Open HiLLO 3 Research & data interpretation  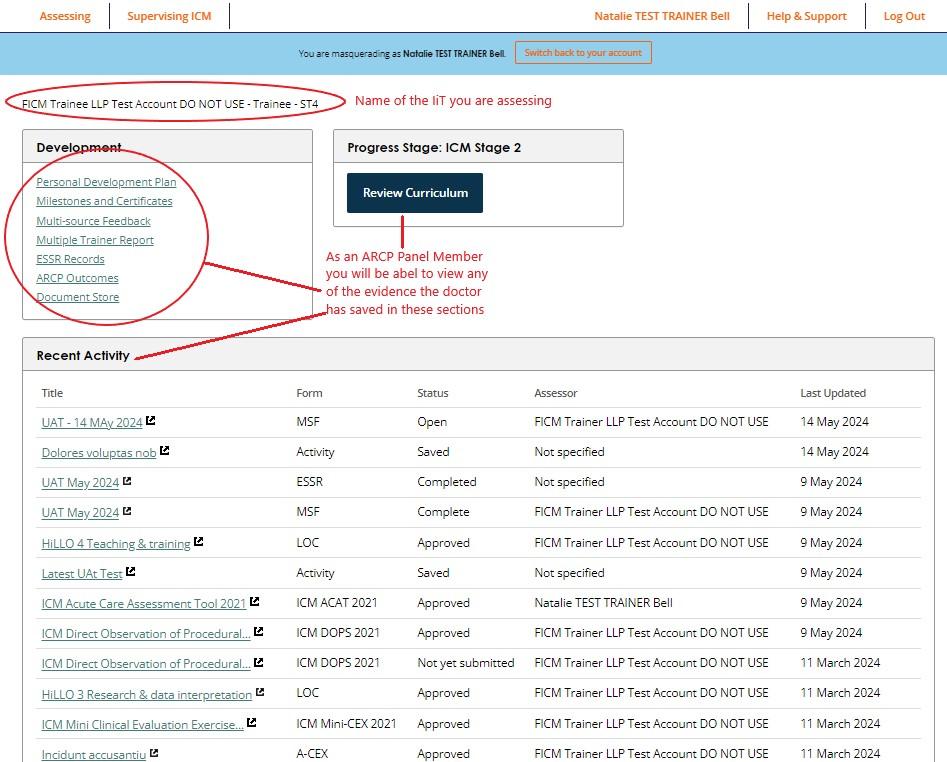pos(147,694)
